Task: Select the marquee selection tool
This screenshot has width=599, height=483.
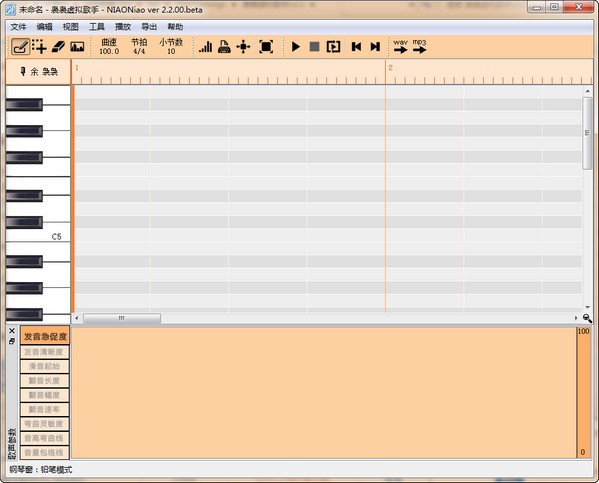Action: coord(39,47)
